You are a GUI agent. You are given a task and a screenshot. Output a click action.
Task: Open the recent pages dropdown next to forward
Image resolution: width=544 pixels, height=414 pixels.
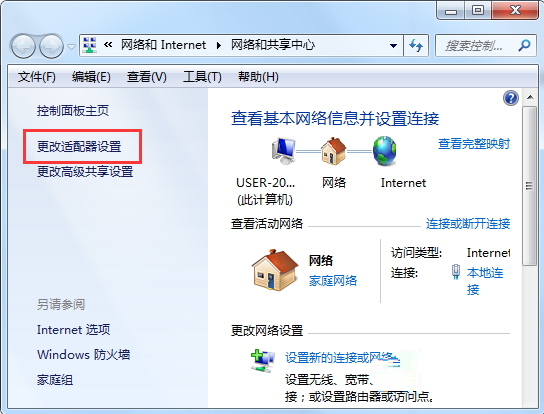[x=71, y=46]
